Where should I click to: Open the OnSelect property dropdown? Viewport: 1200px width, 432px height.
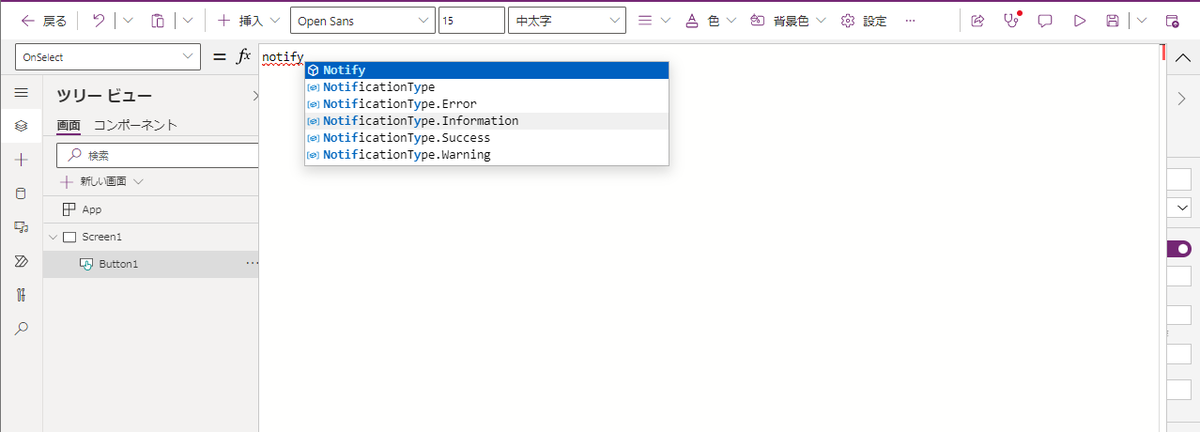tap(107, 58)
